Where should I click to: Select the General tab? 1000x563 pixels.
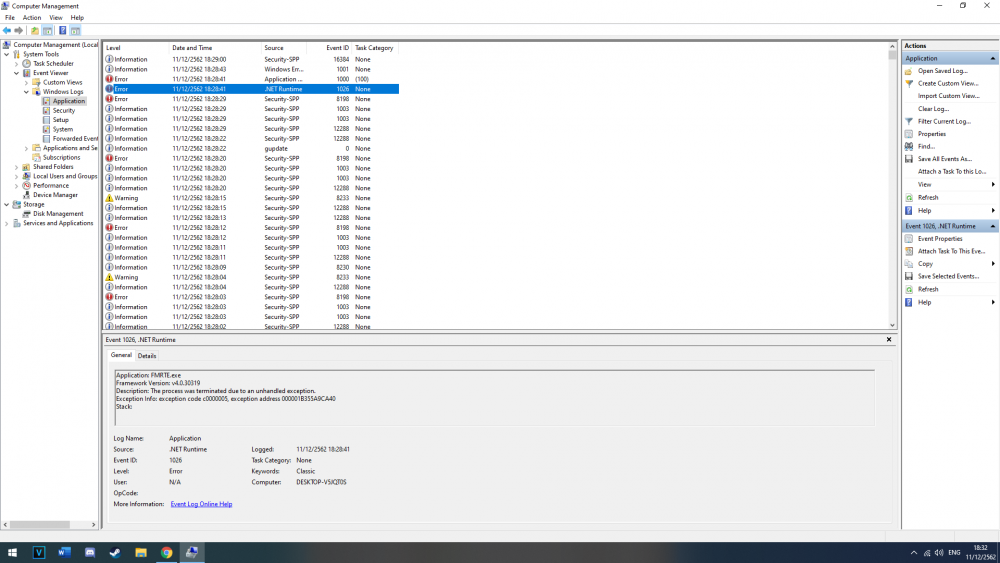tap(121, 355)
